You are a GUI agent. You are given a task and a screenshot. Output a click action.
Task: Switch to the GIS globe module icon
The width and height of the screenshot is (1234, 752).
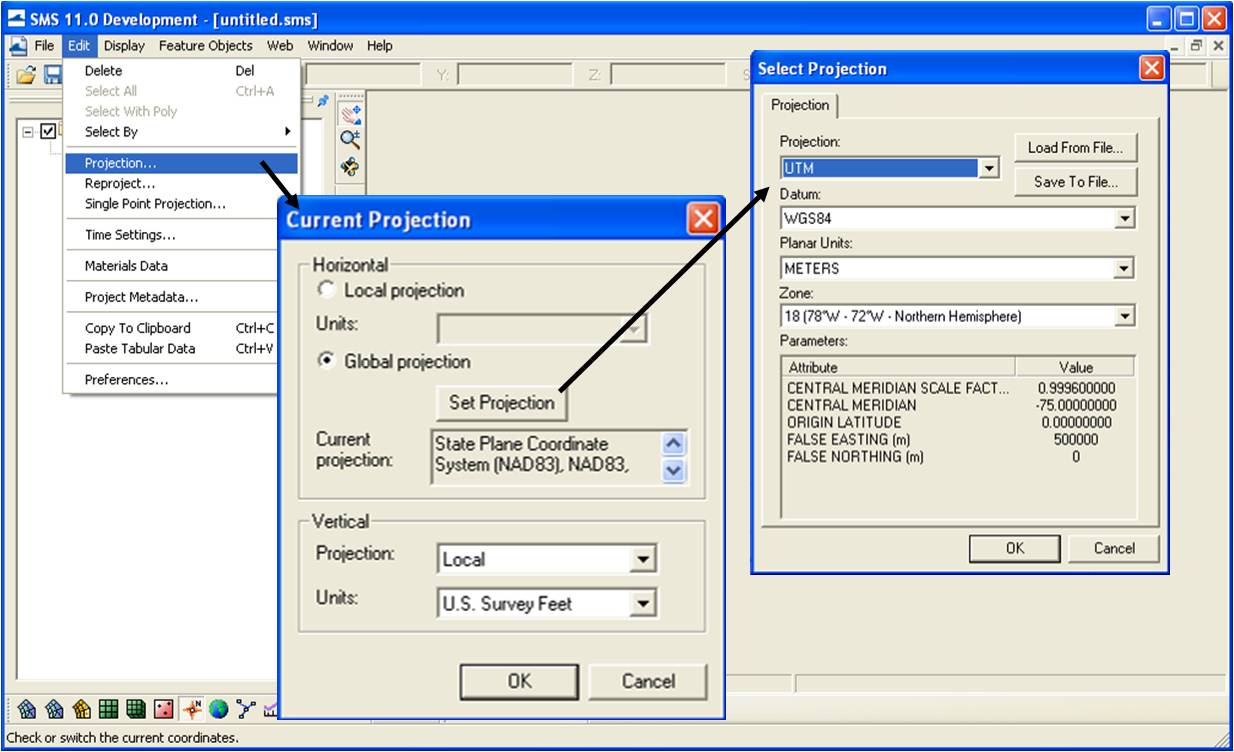(219, 709)
